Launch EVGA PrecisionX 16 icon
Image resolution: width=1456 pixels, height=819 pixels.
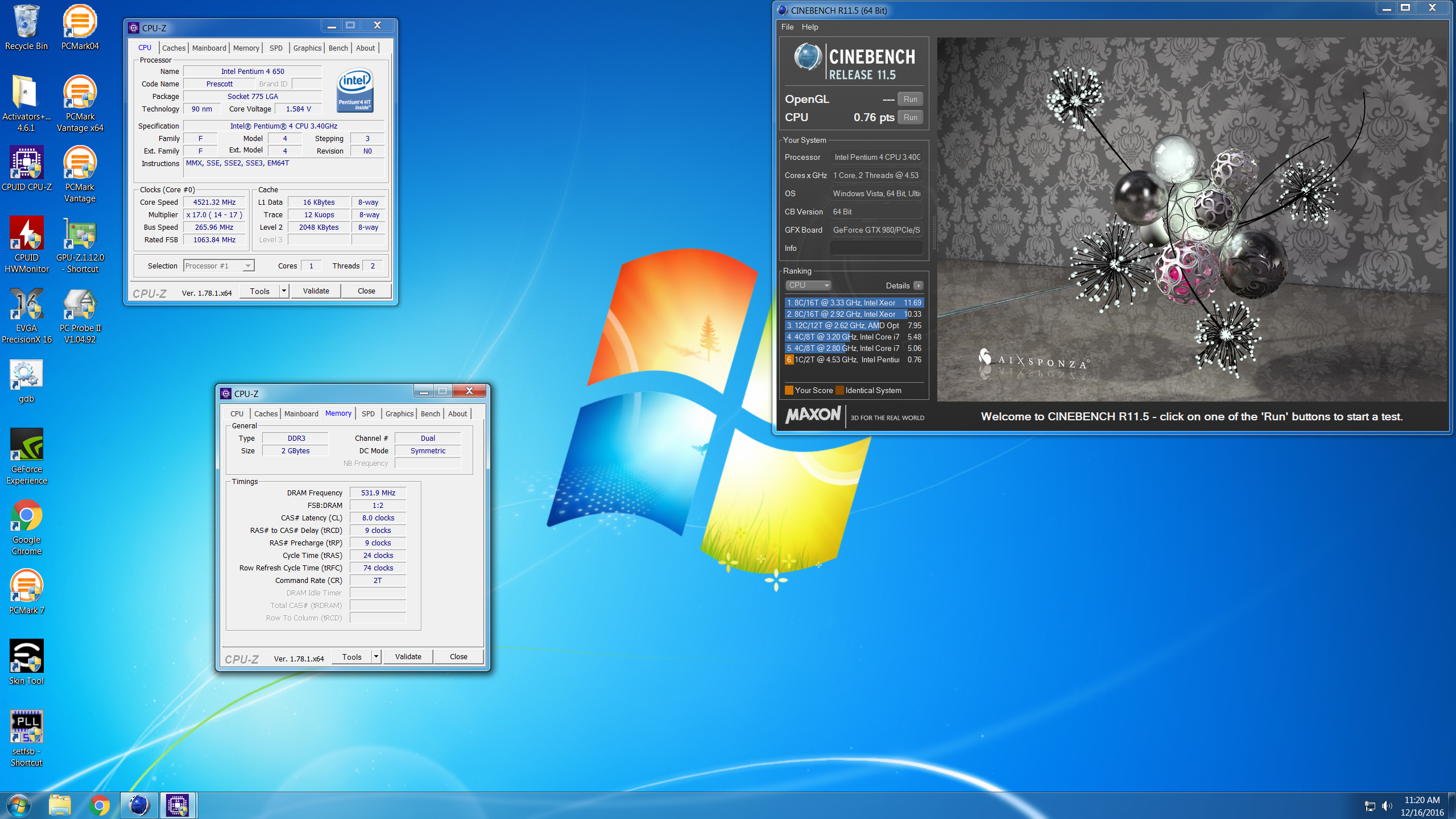click(x=26, y=315)
